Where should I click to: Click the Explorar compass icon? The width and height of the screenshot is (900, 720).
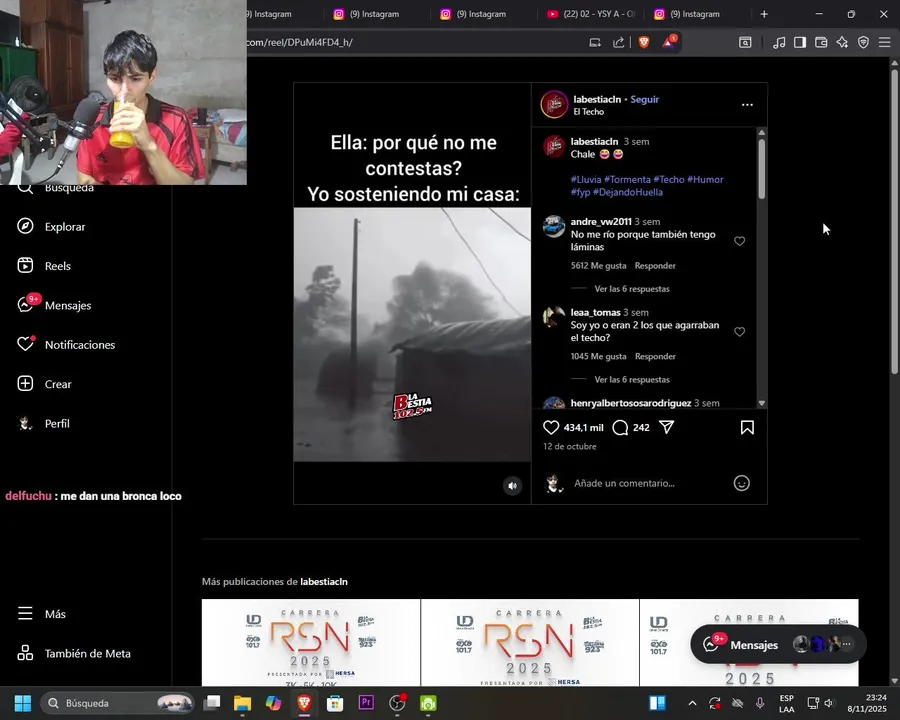tap(25, 226)
